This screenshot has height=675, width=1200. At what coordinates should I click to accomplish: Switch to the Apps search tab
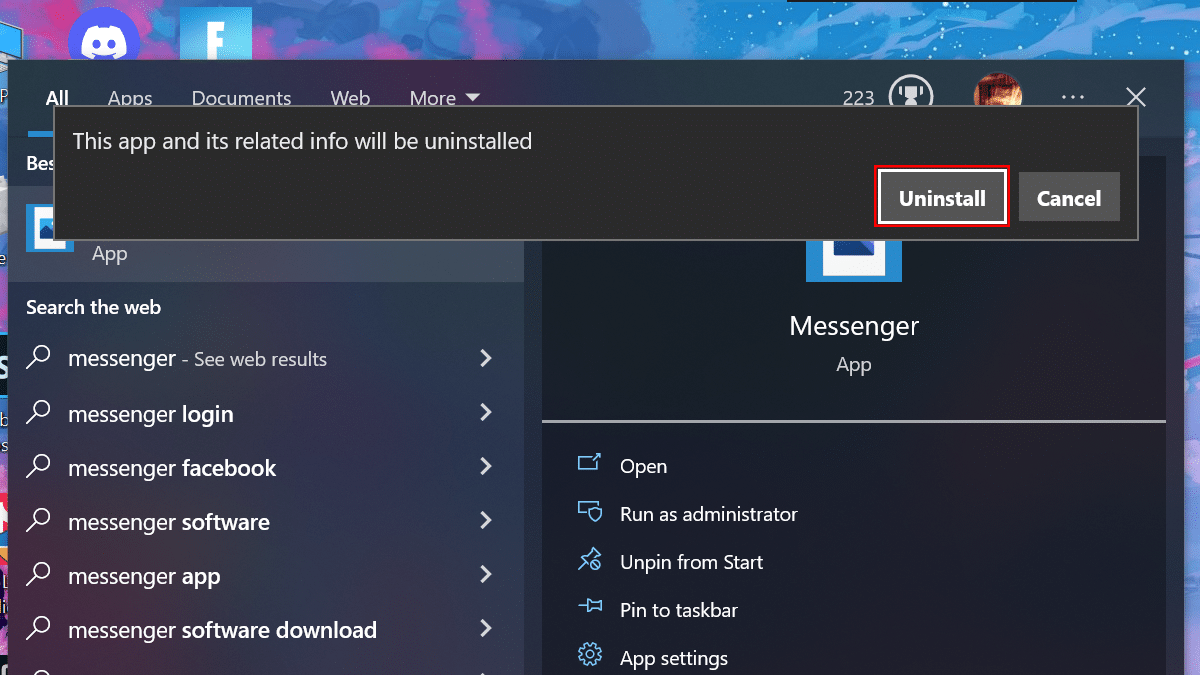tap(130, 98)
